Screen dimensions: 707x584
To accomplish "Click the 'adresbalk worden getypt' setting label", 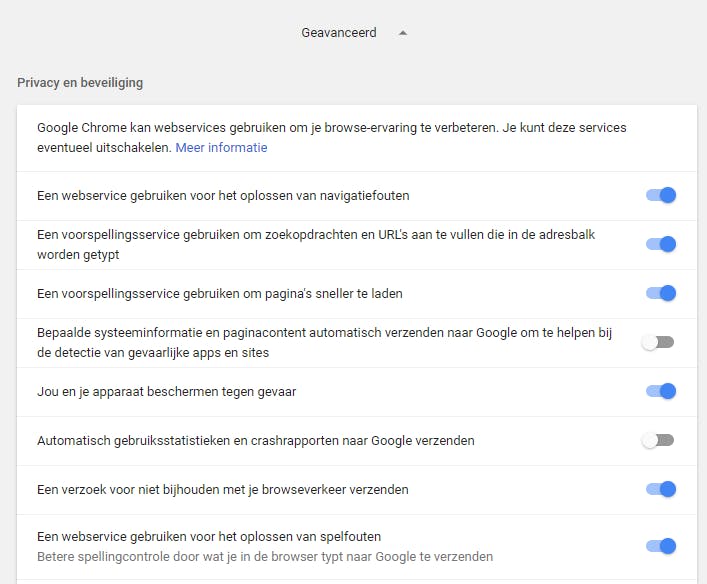I will (x=330, y=244).
